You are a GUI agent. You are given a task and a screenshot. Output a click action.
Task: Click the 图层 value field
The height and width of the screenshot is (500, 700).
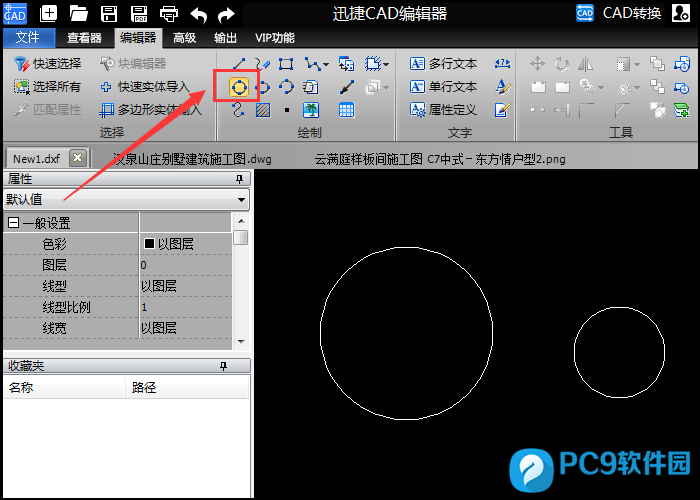186,265
